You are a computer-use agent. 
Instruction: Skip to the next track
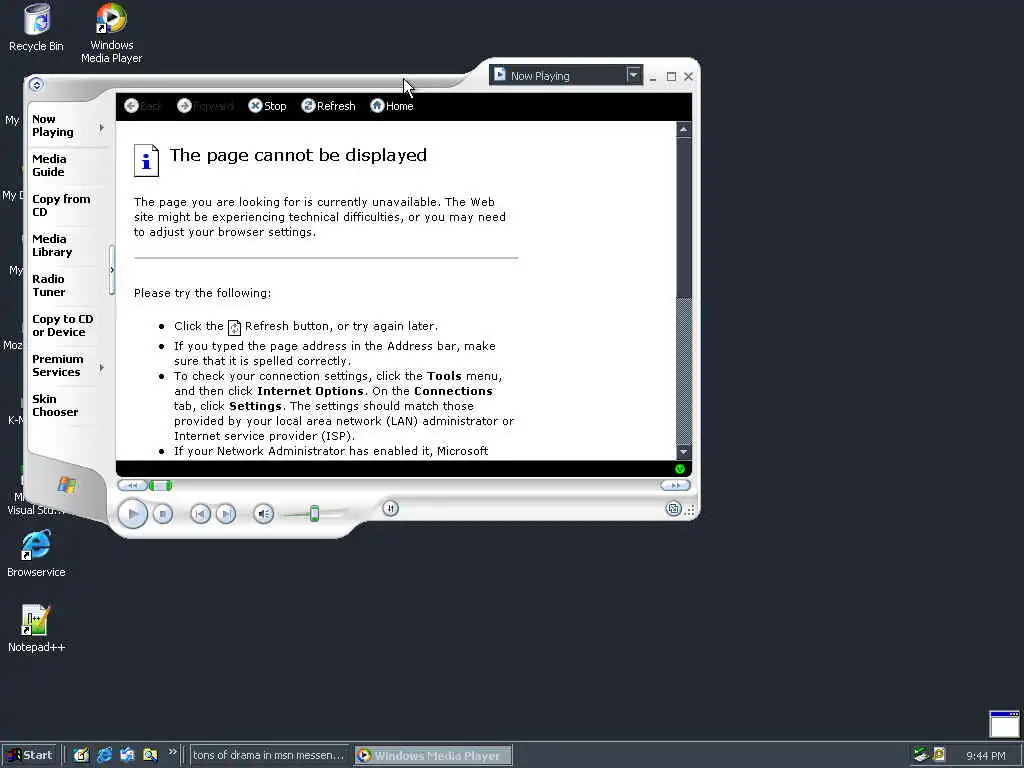(x=226, y=515)
